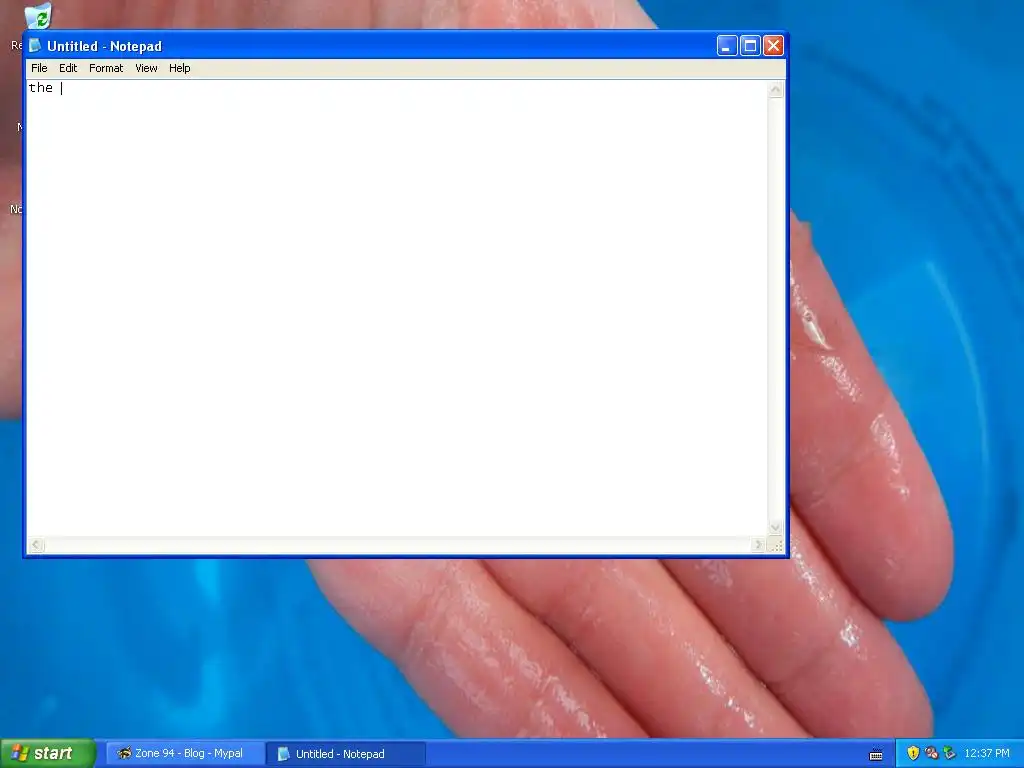1024x768 pixels.
Task: Open the Format menu in Notepad
Action: pyautogui.click(x=106, y=68)
